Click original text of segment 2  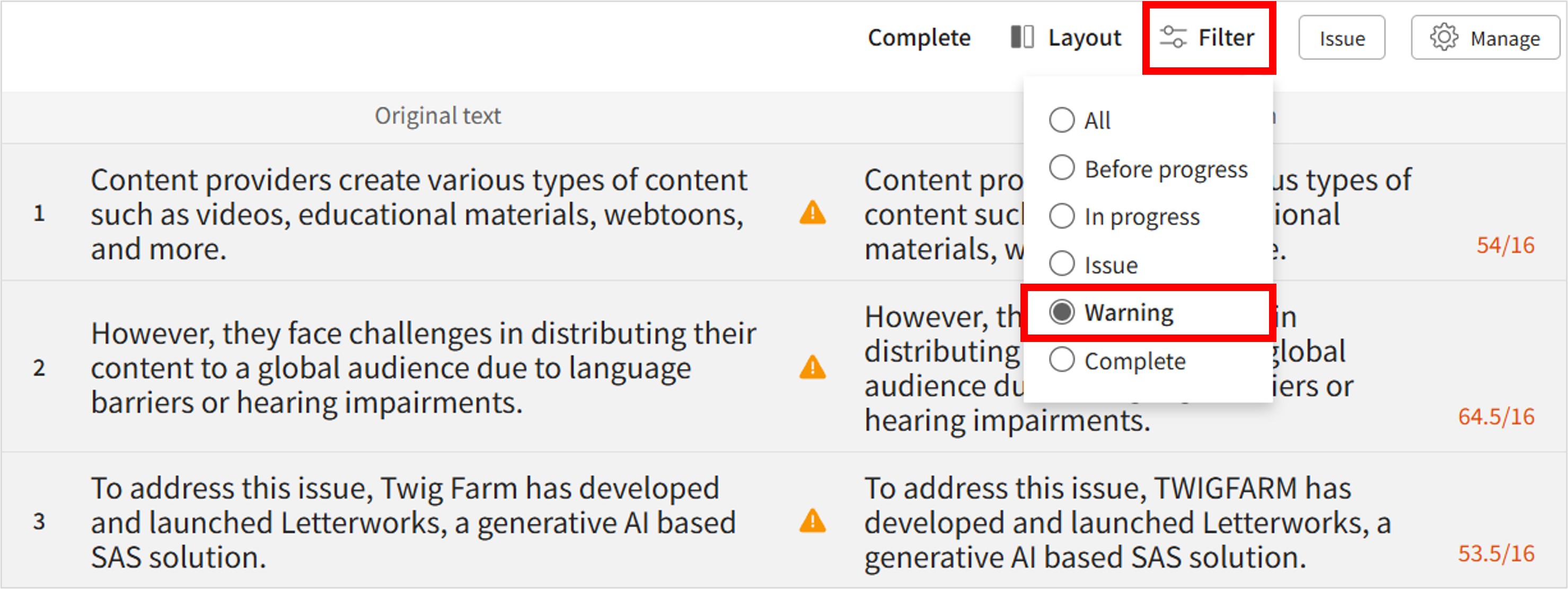(x=422, y=367)
